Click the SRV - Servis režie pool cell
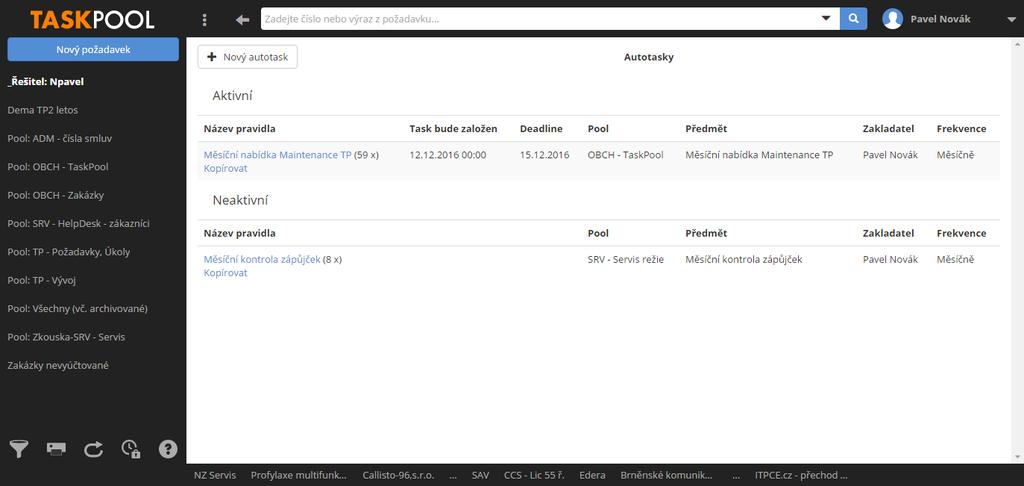The image size is (1024, 486). tap(626, 259)
